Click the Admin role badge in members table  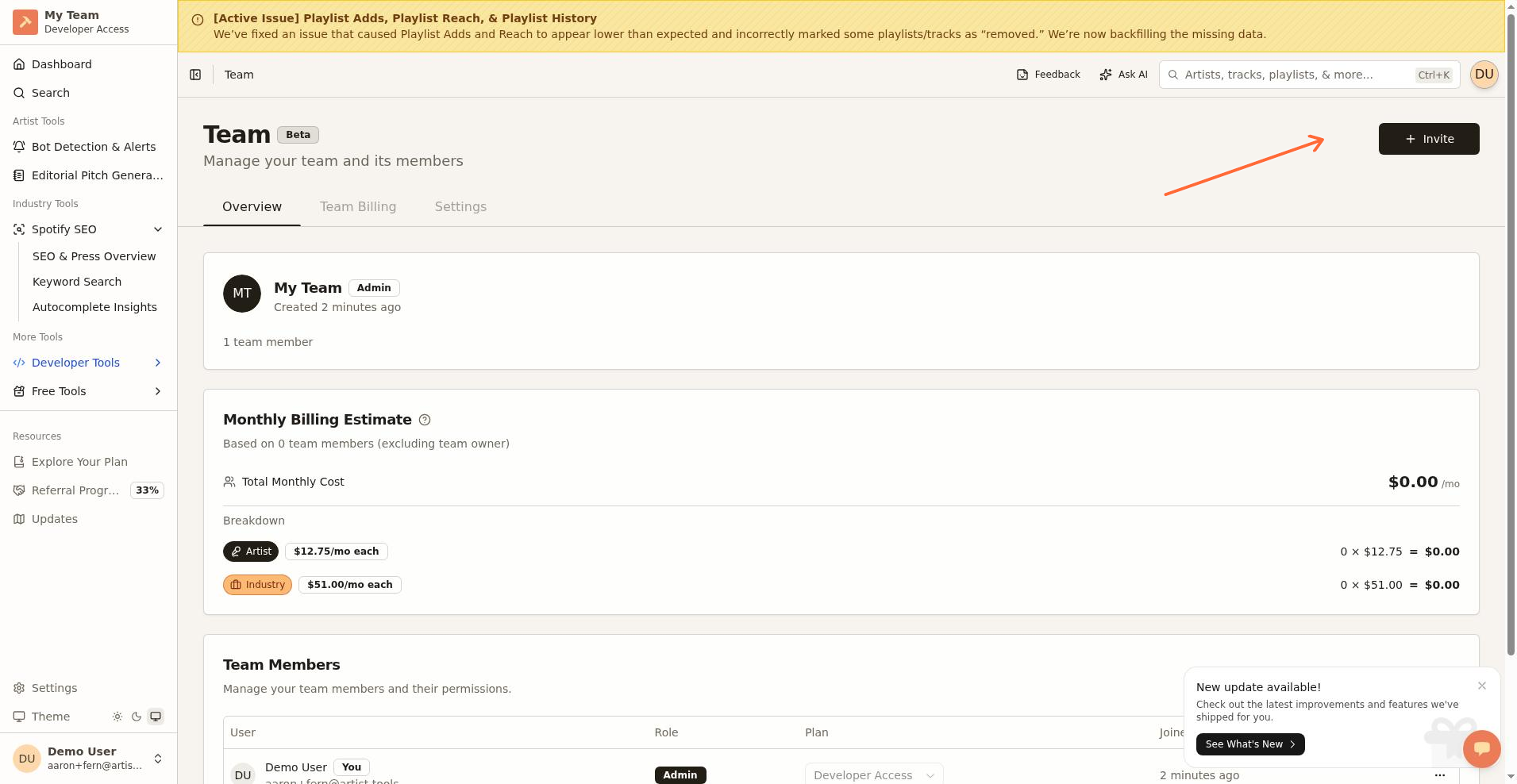click(680, 775)
